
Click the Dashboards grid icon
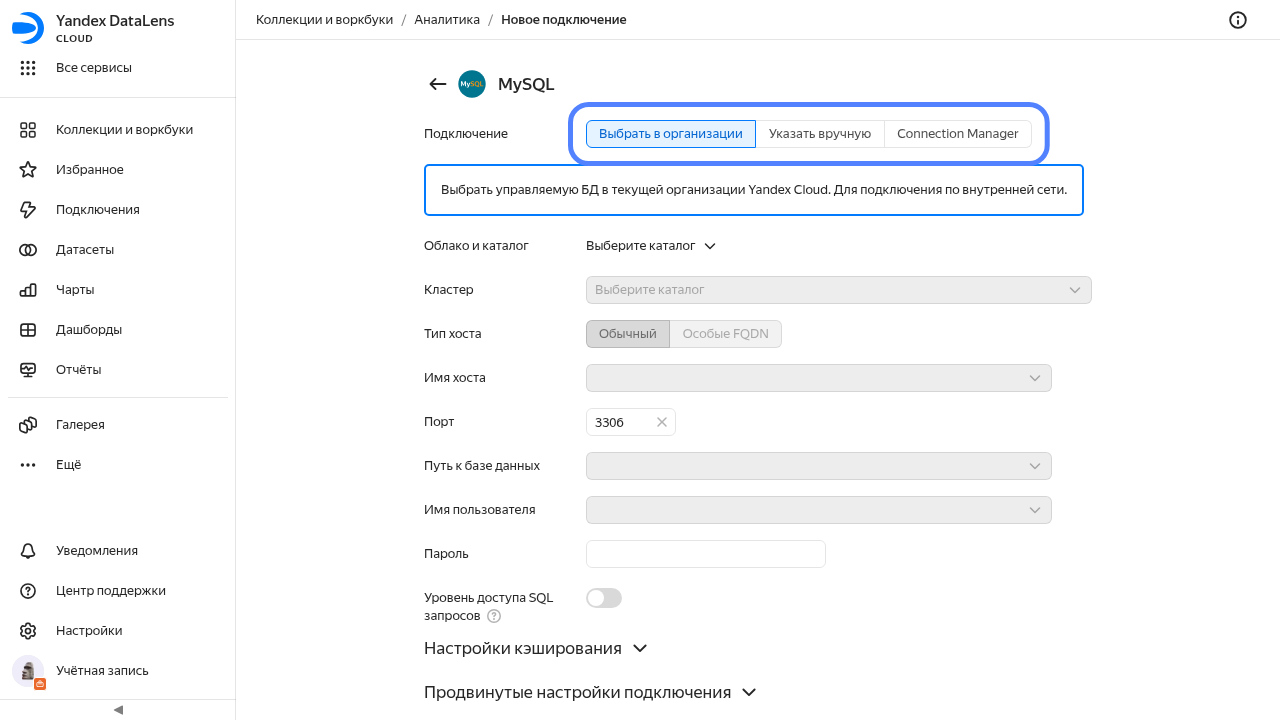tap(28, 330)
